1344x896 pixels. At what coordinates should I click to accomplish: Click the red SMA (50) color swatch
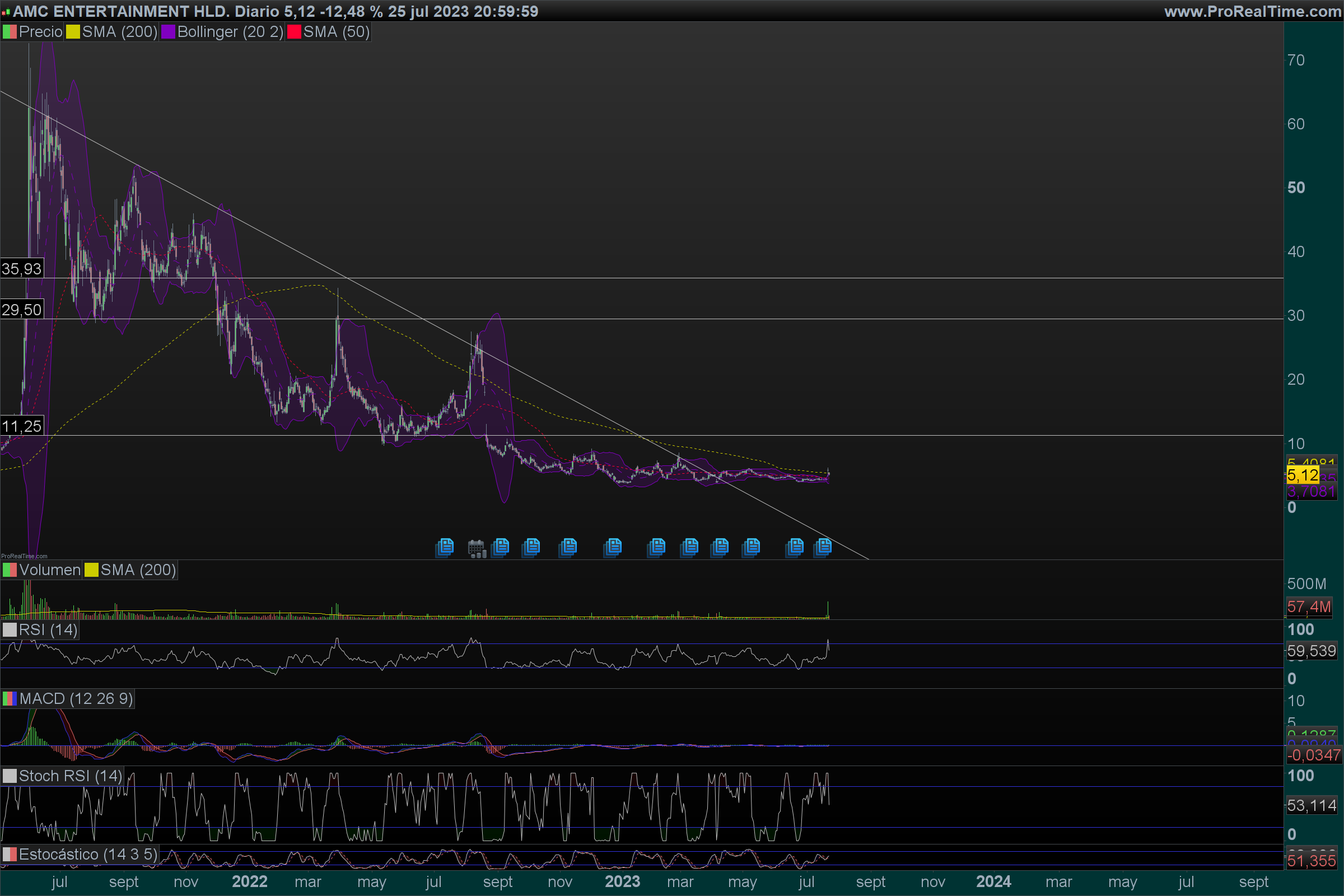click(x=293, y=32)
